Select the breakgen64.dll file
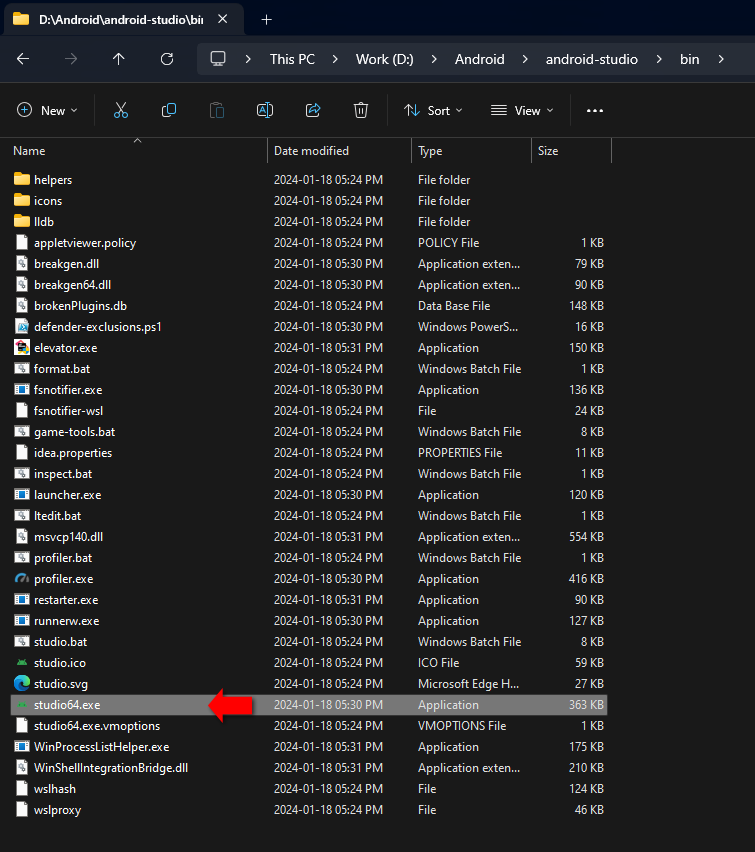The height and width of the screenshot is (852, 755). click(72, 284)
